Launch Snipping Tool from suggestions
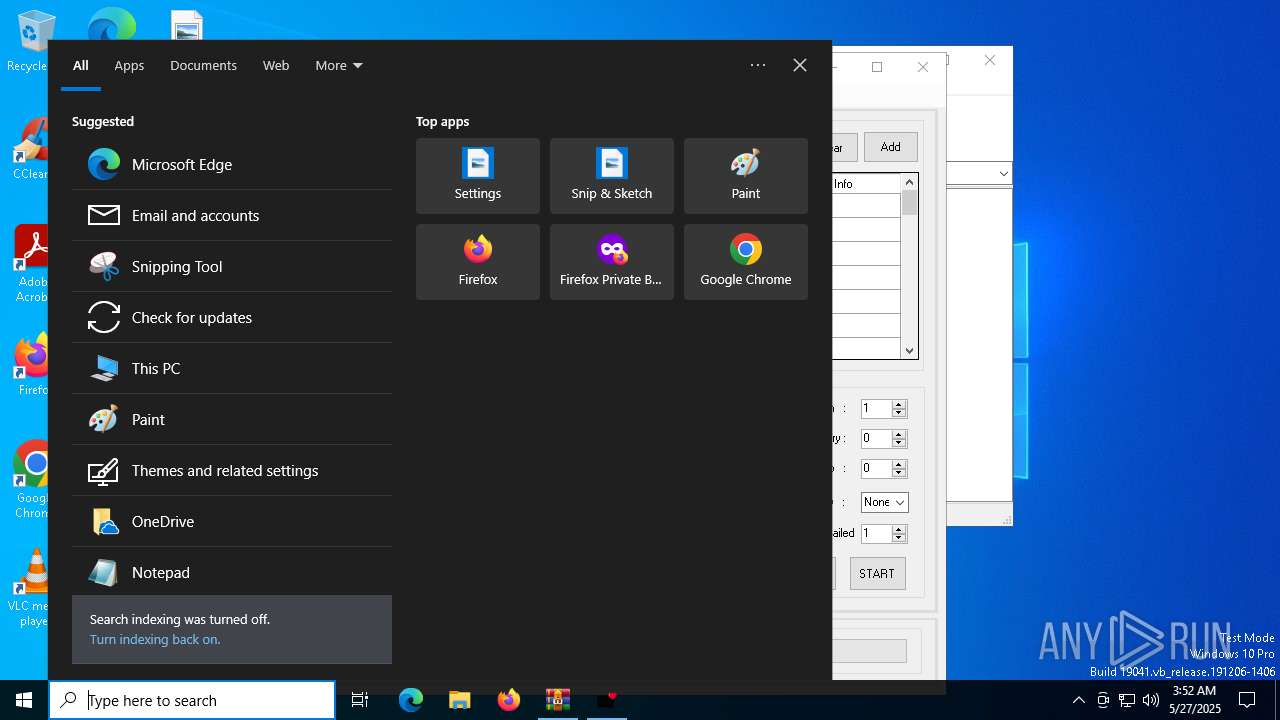The width and height of the screenshot is (1280, 720). pyautogui.click(x=232, y=266)
